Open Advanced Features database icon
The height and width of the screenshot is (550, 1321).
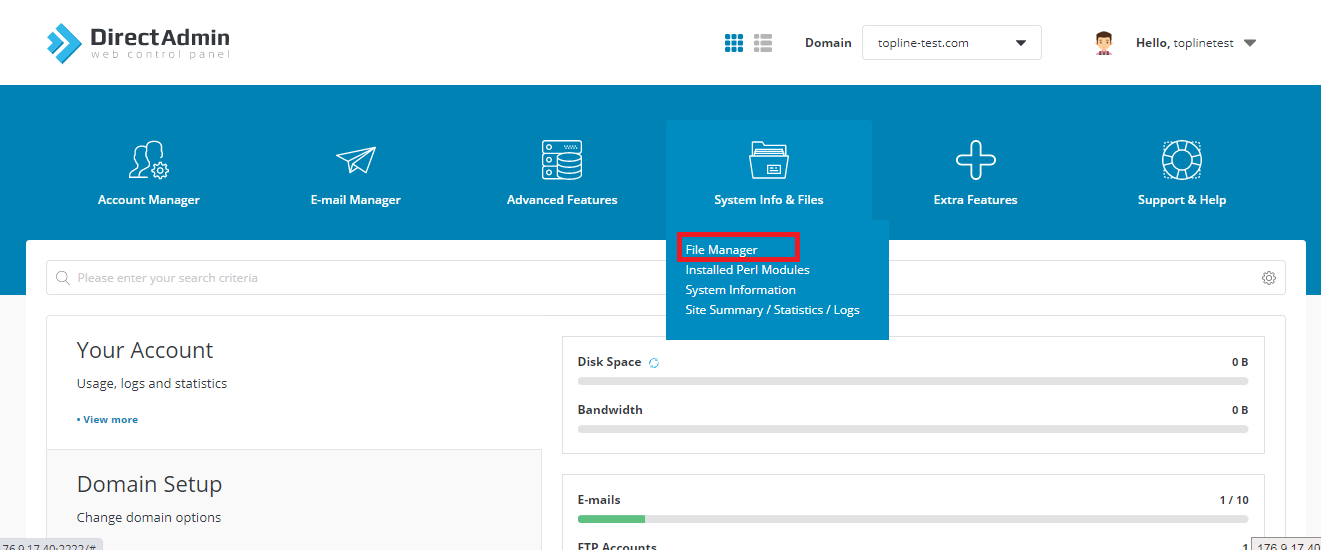(x=562, y=160)
